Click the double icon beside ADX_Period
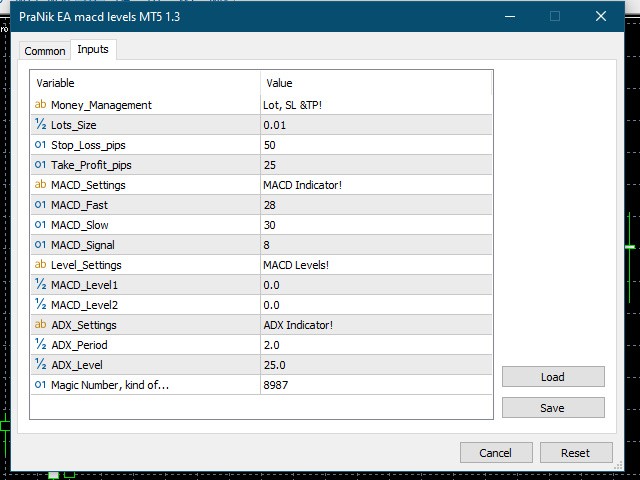 click(40, 345)
